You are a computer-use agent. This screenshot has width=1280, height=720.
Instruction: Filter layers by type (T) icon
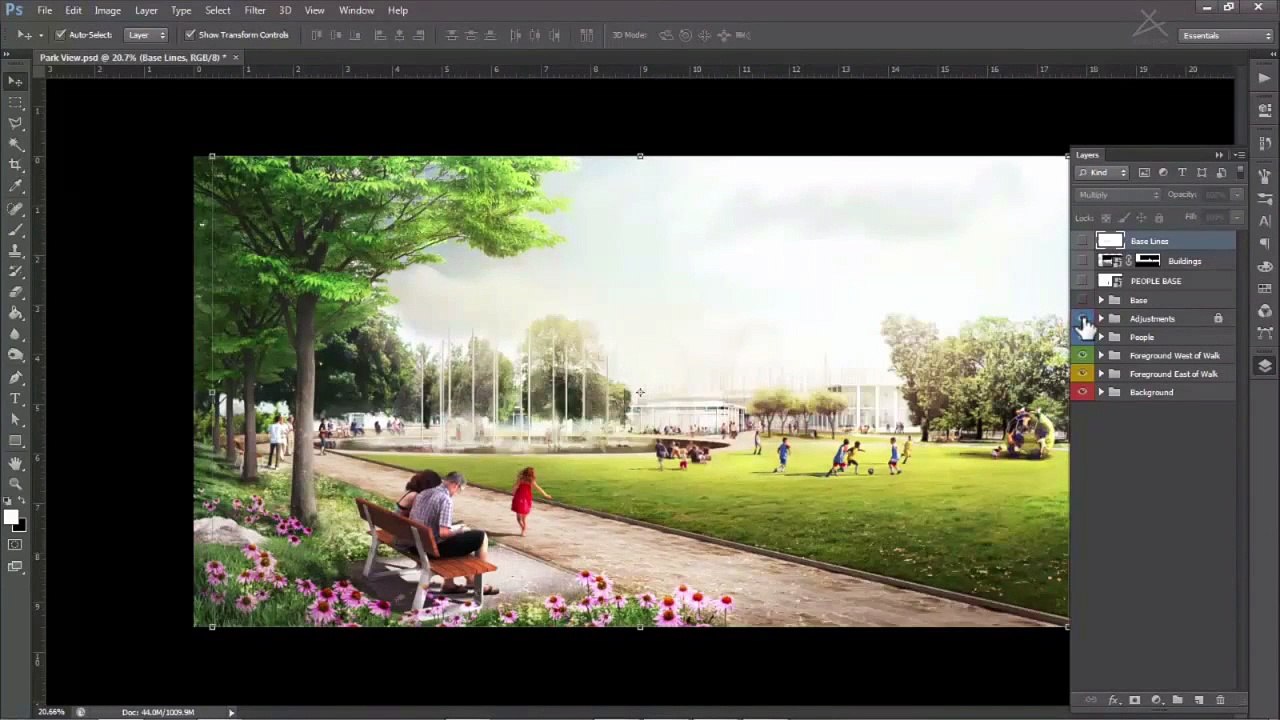[1182, 173]
